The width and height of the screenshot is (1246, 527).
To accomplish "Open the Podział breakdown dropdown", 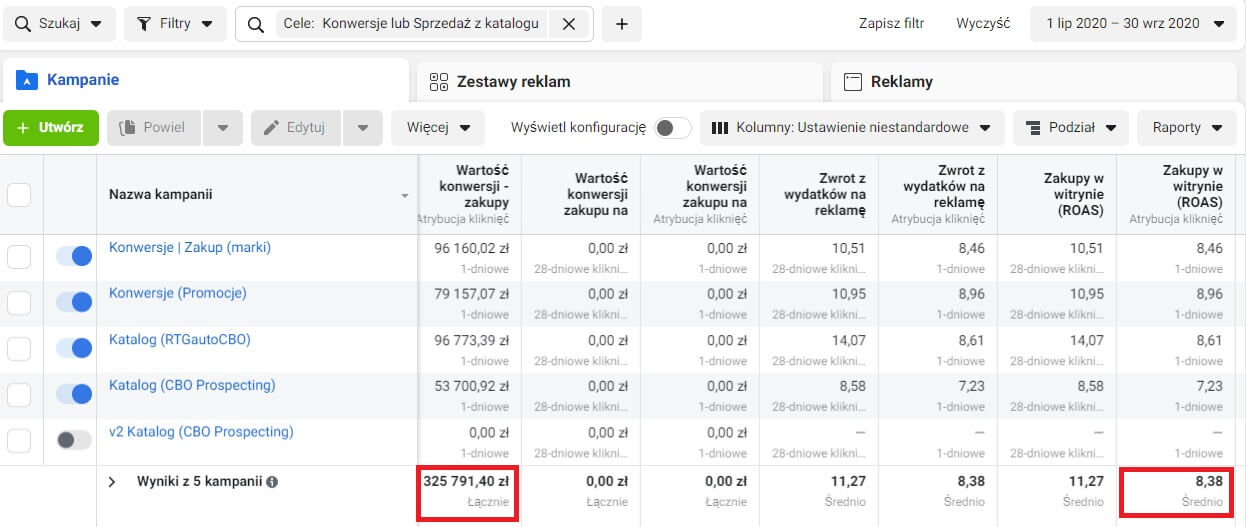I will [x=1071, y=128].
